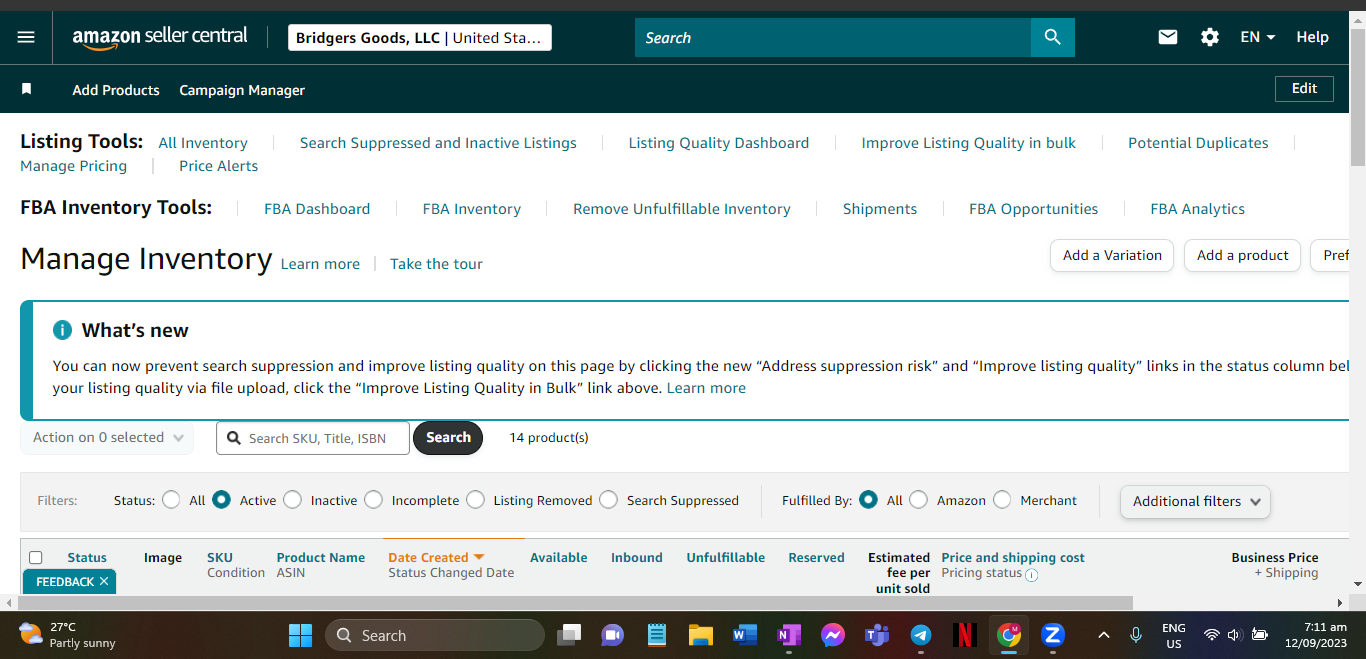Open All Inventory listing tool

tap(203, 143)
